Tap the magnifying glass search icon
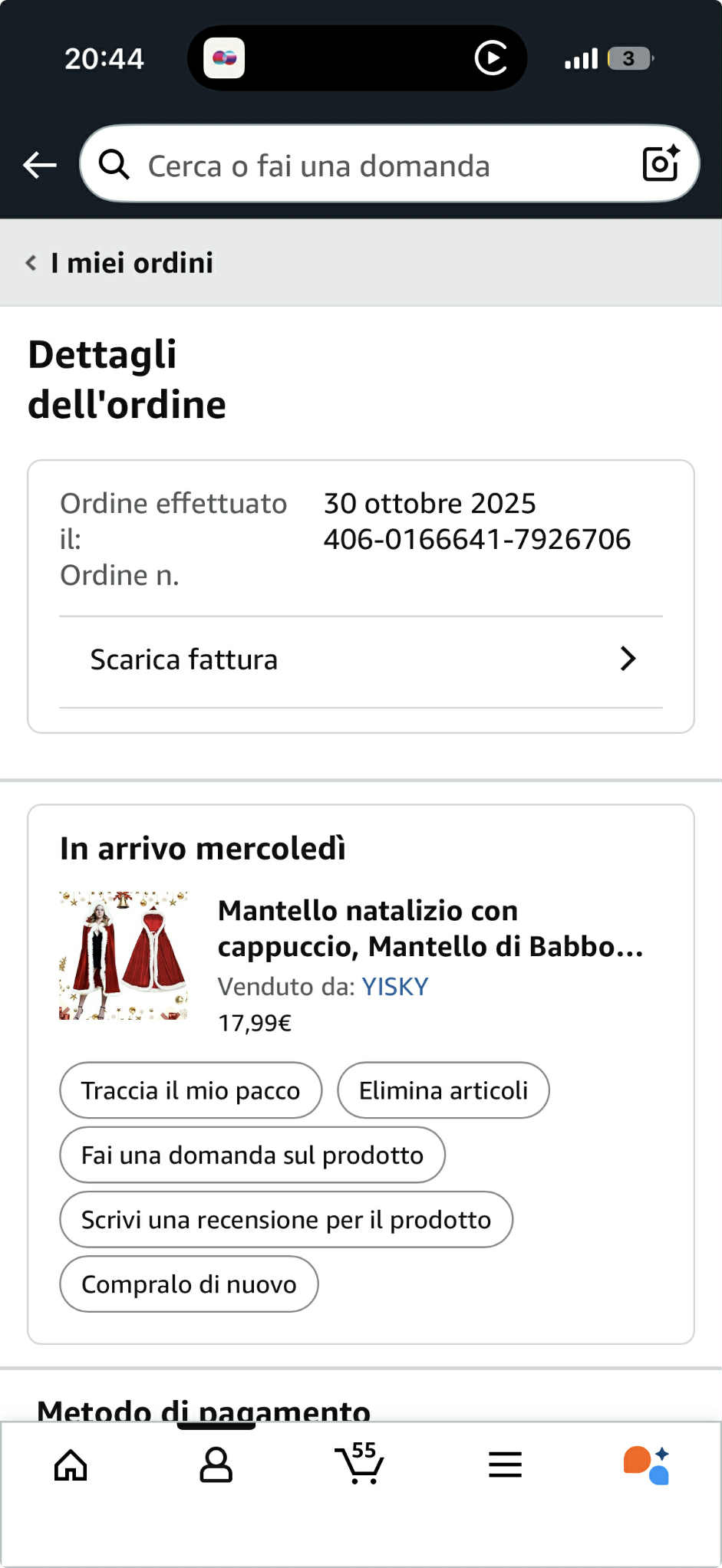The image size is (722, 1568). tap(114, 164)
